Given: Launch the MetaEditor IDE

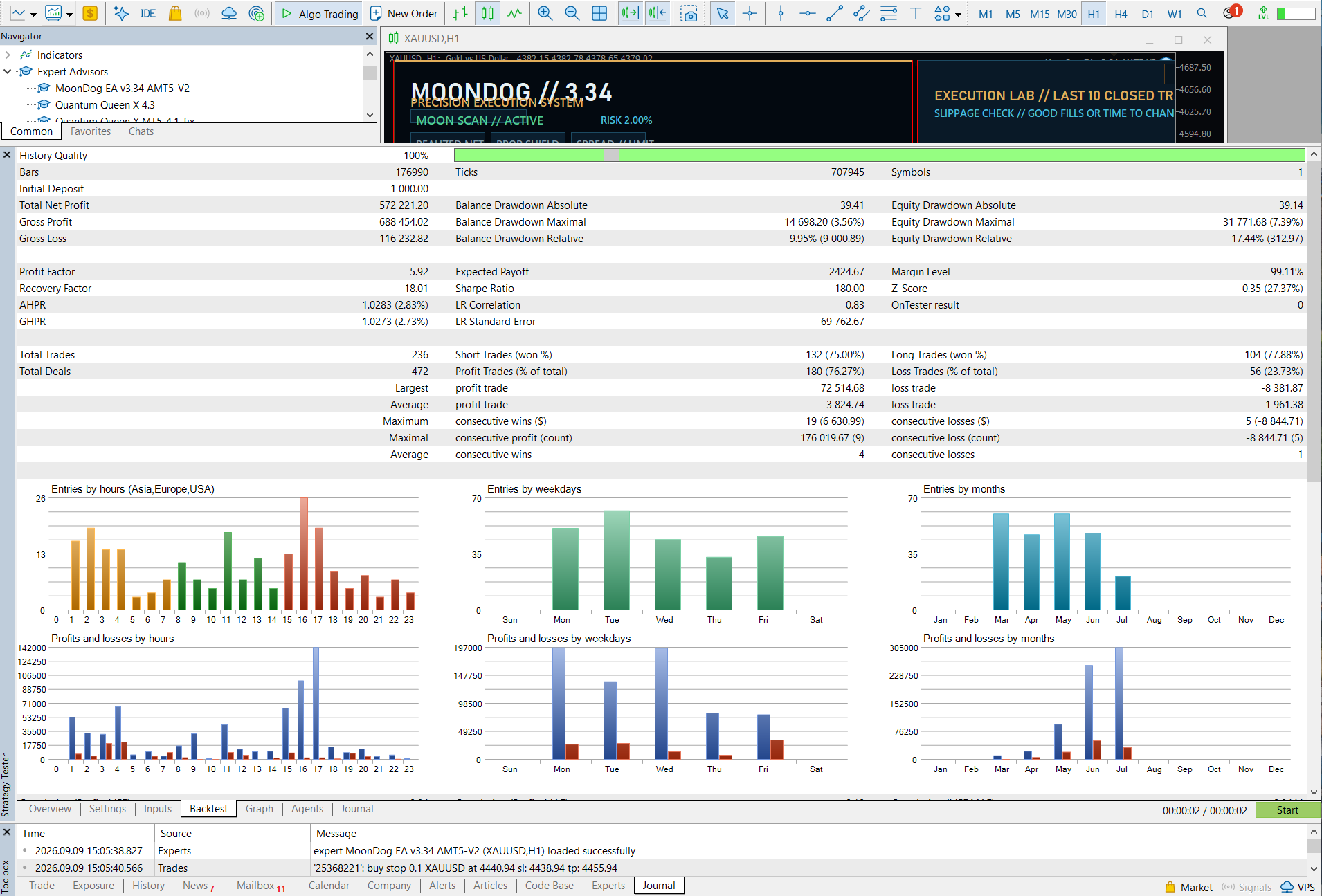Looking at the screenshot, I should click(x=148, y=13).
